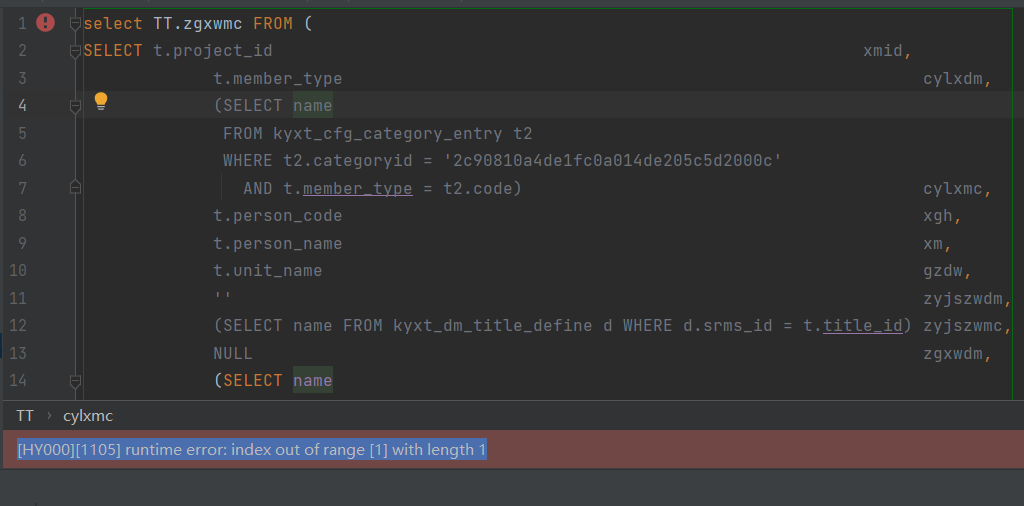Click the highlighted name column on line 14
1024x506 pixels.
pyautogui.click(x=312, y=381)
